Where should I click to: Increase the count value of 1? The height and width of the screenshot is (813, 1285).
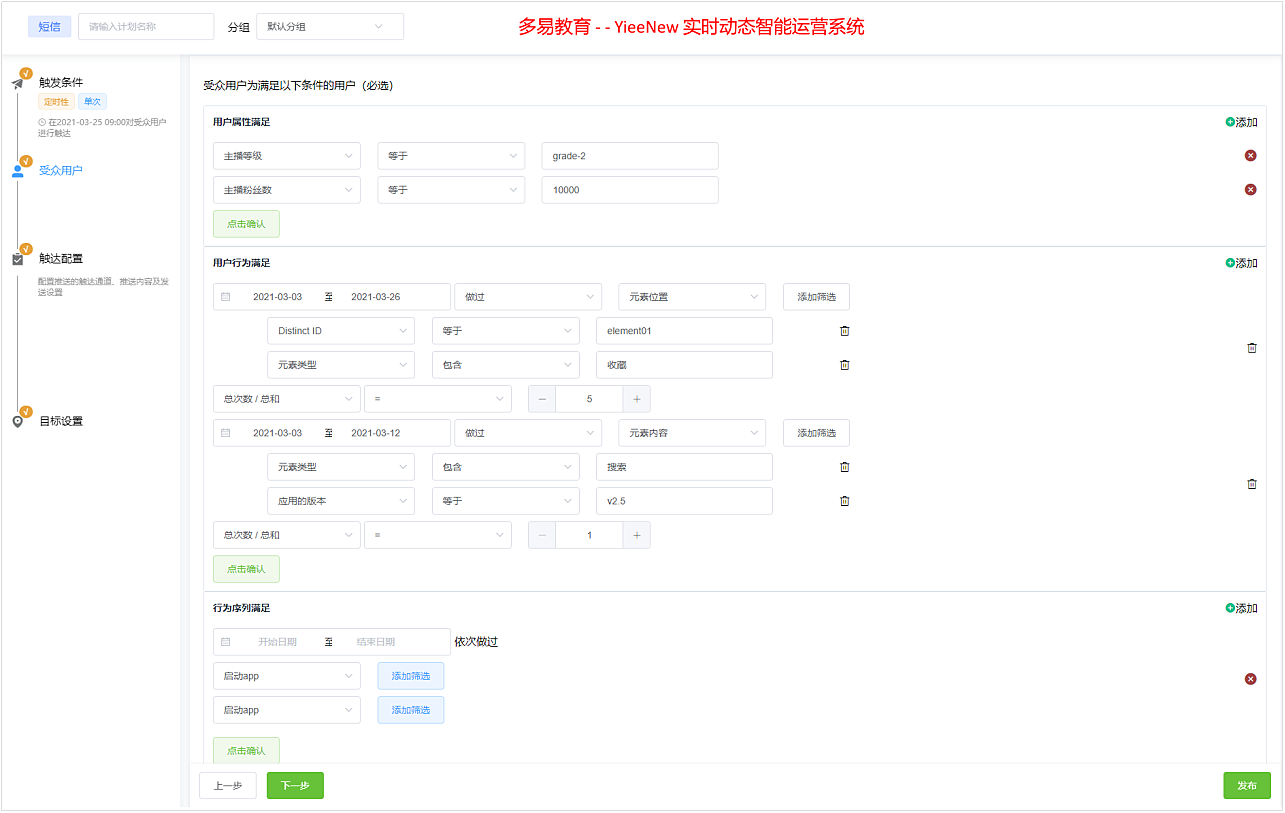(636, 535)
